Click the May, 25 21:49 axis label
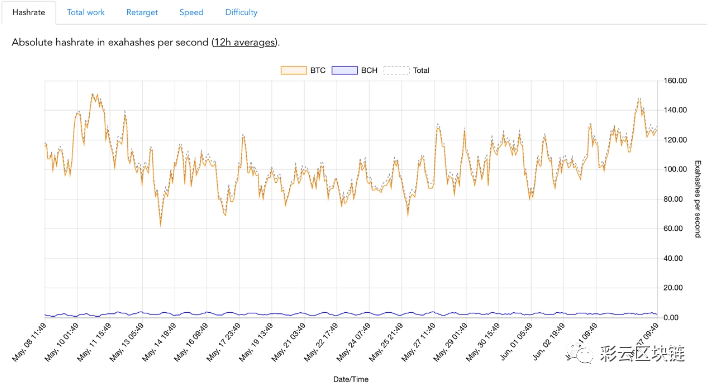The image size is (707, 384). point(386,343)
